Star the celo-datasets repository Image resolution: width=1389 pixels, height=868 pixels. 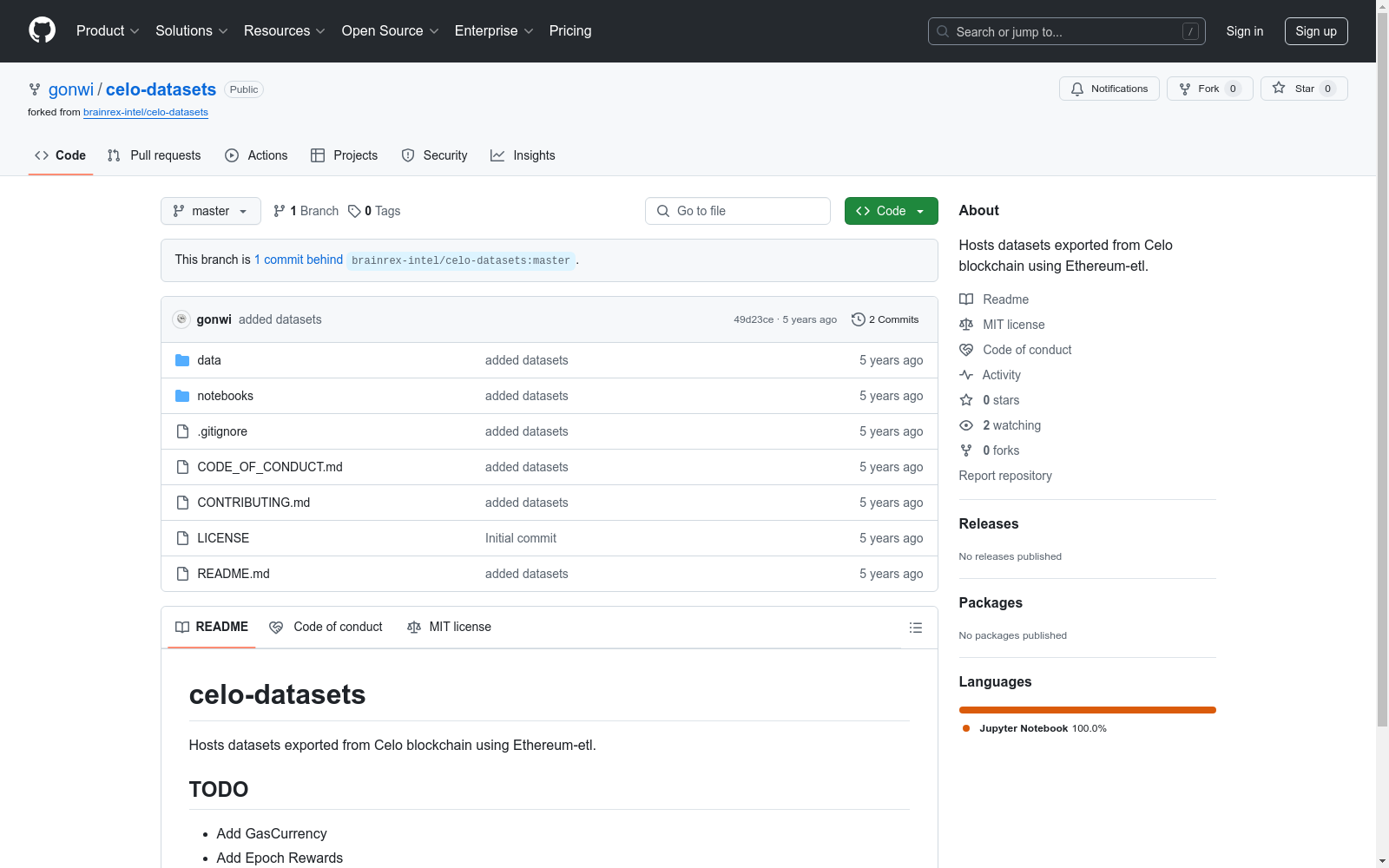point(1304,89)
